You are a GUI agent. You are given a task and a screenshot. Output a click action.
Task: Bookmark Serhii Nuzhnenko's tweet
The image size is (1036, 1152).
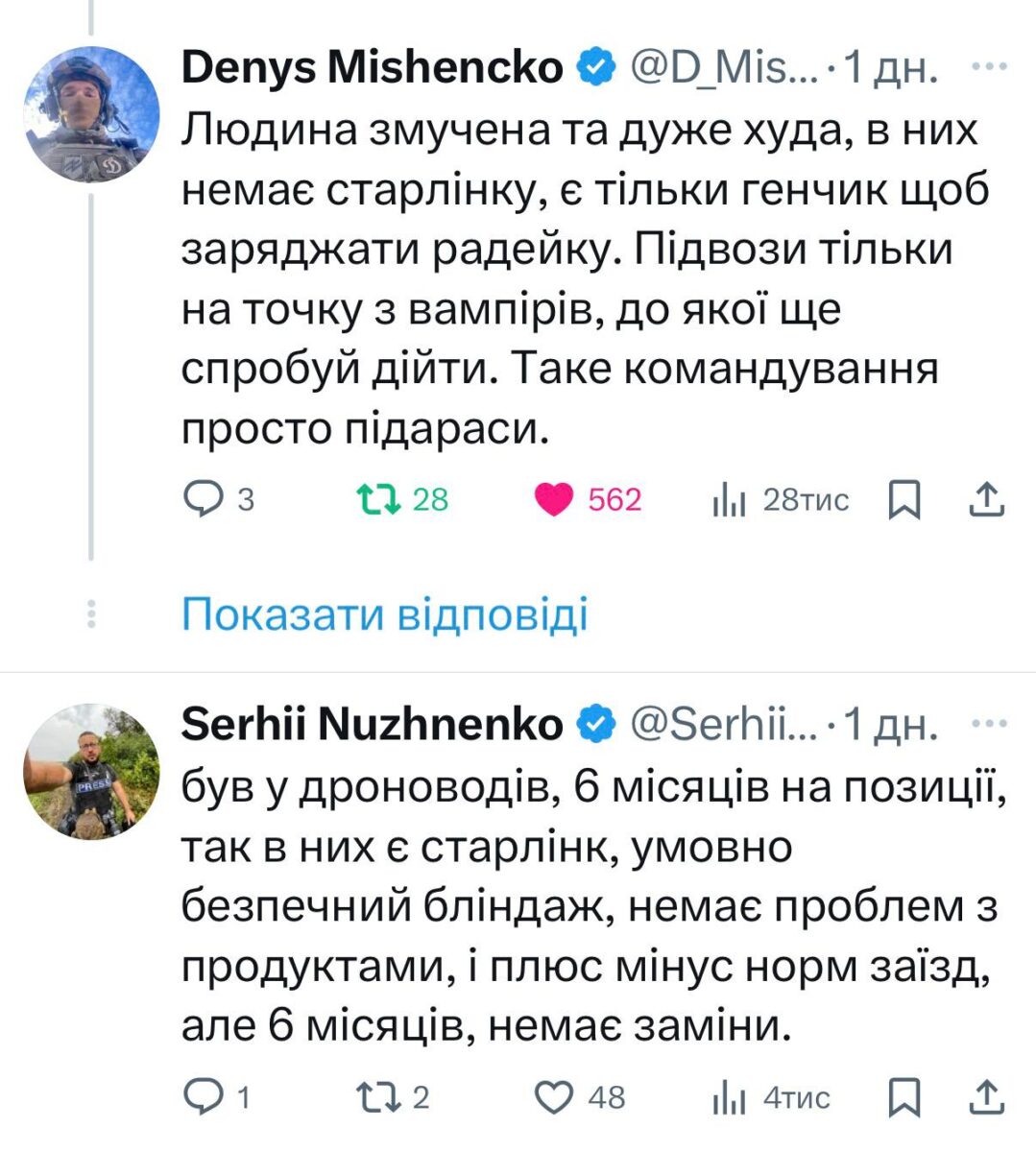[x=903, y=1096]
